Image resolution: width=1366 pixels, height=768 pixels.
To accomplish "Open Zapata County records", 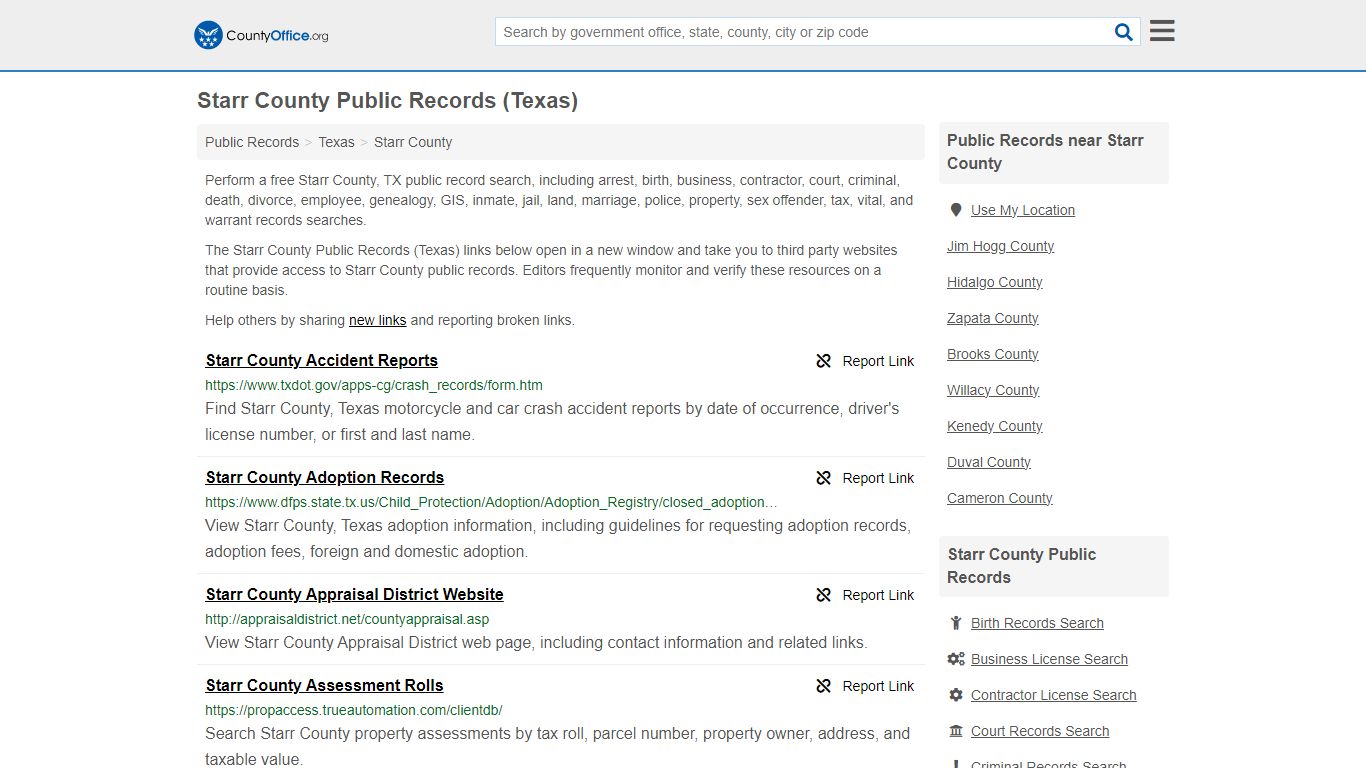I will [993, 318].
